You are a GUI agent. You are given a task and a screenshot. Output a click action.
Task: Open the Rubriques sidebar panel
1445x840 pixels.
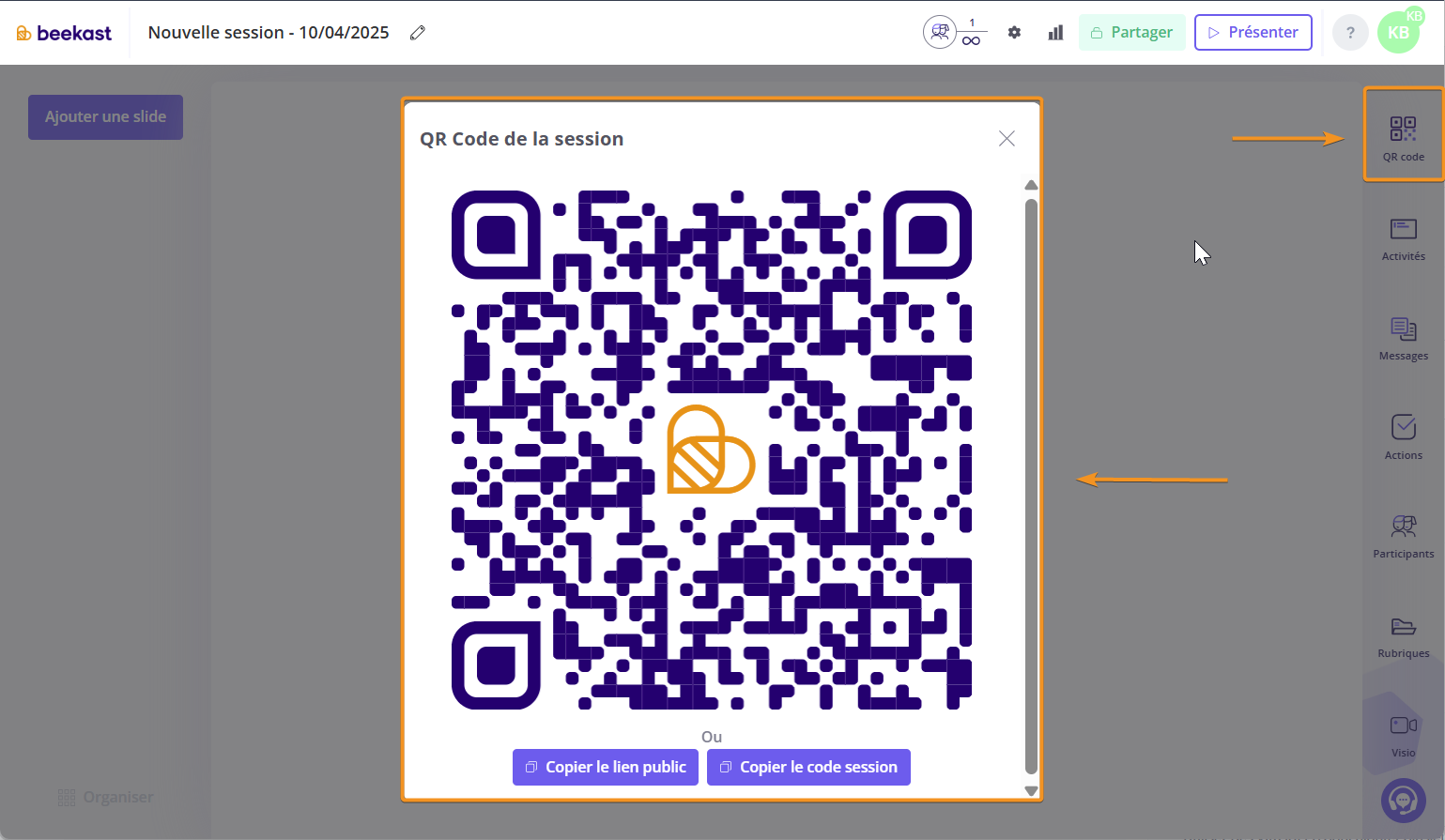click(1403, 636)
